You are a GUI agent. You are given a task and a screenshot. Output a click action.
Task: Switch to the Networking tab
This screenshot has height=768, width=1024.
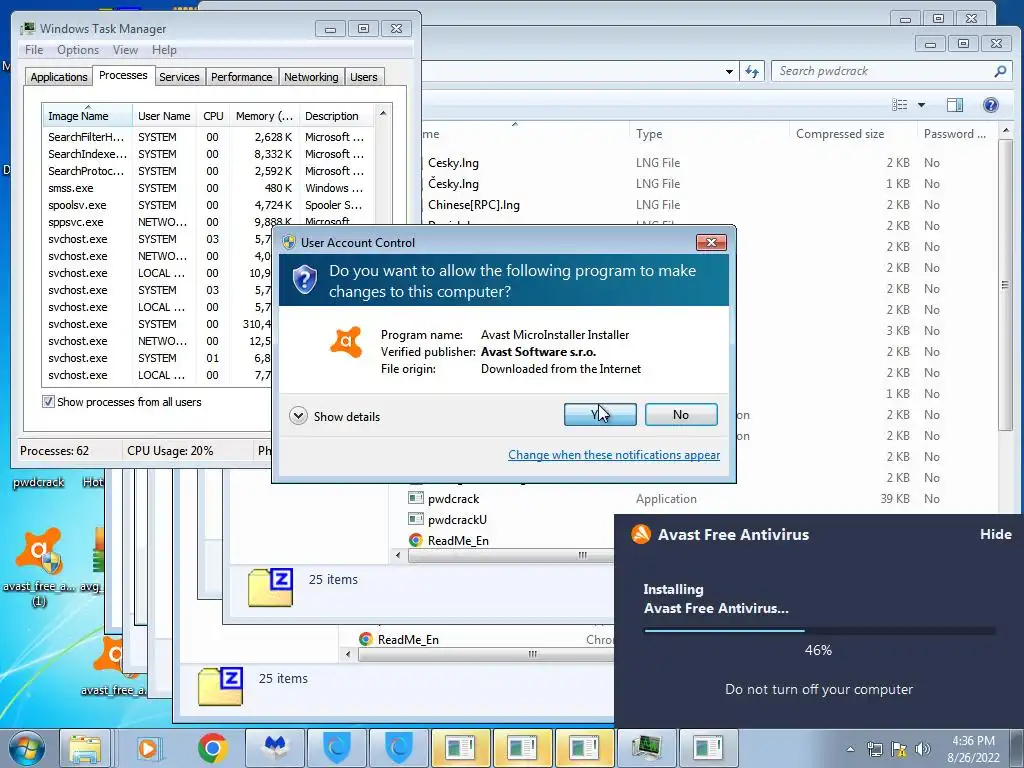tap(311, 77)
